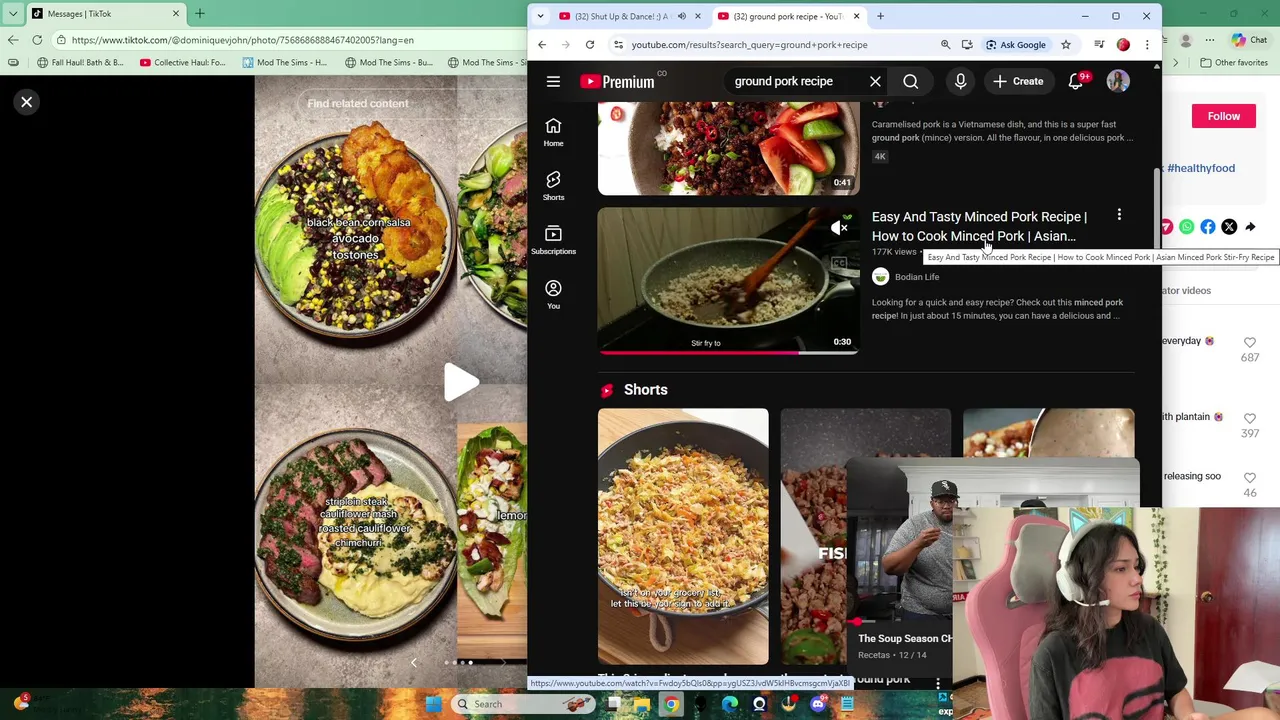Open Fall Haul! Bath & B... bookmark
The width and height of the screenshot is (1280, 720).
click(x=80, y=63)
